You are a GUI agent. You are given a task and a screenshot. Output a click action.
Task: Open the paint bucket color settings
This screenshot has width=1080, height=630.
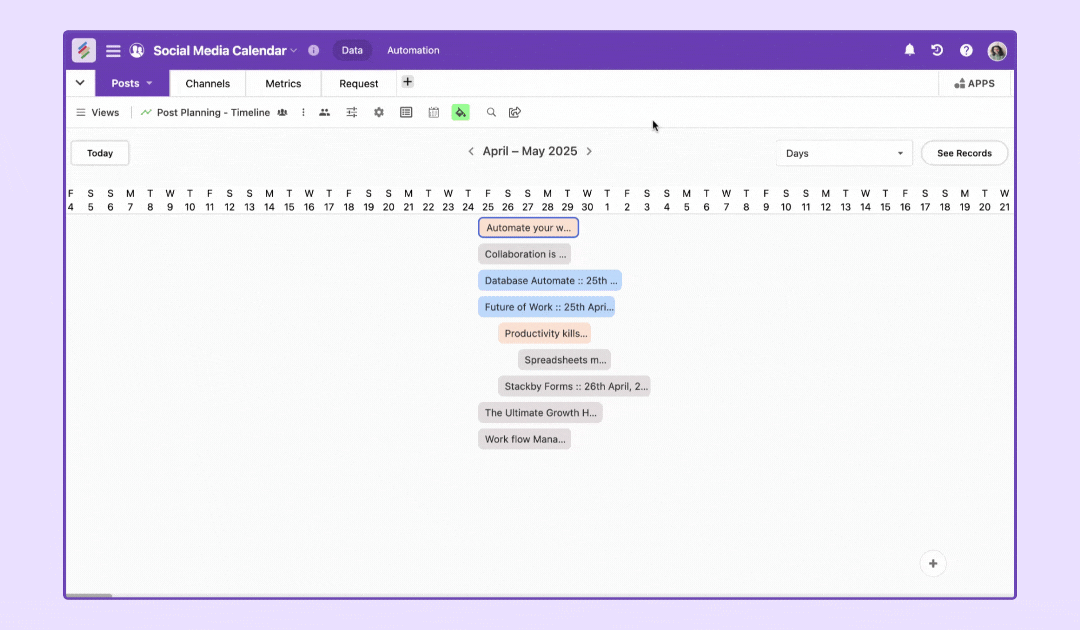[x=460, y=113]
